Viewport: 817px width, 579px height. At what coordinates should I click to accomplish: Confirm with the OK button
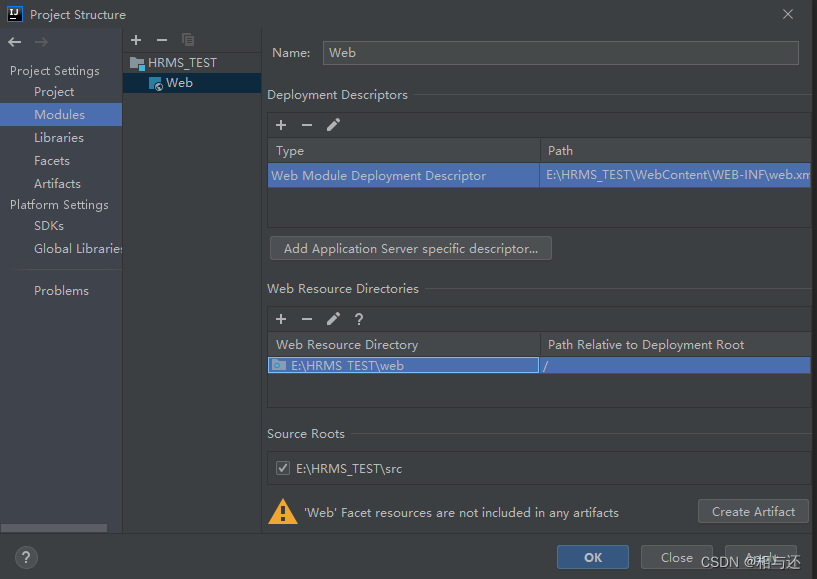tap(592, 557)
